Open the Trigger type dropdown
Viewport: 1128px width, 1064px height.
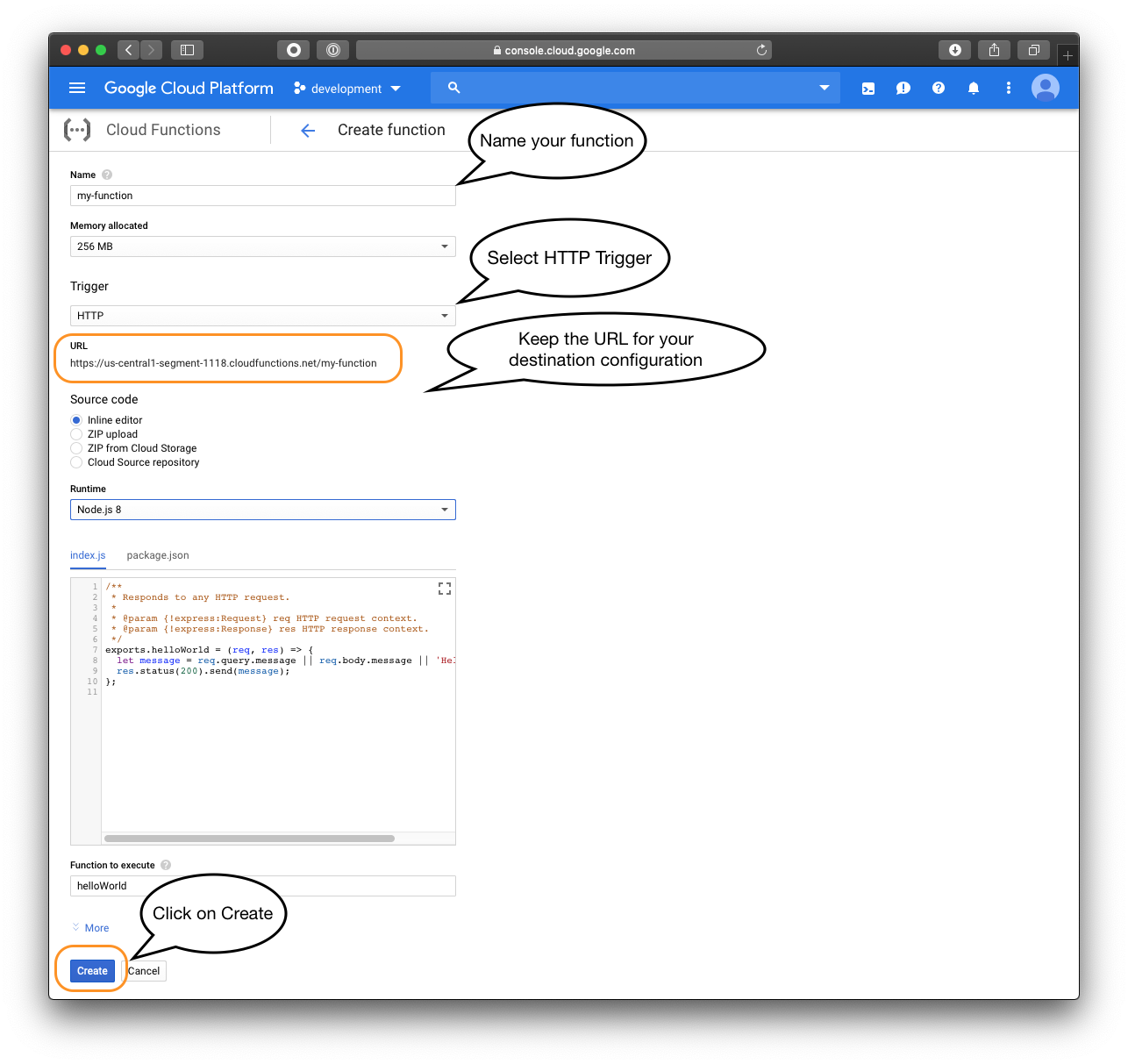point(262,316)
